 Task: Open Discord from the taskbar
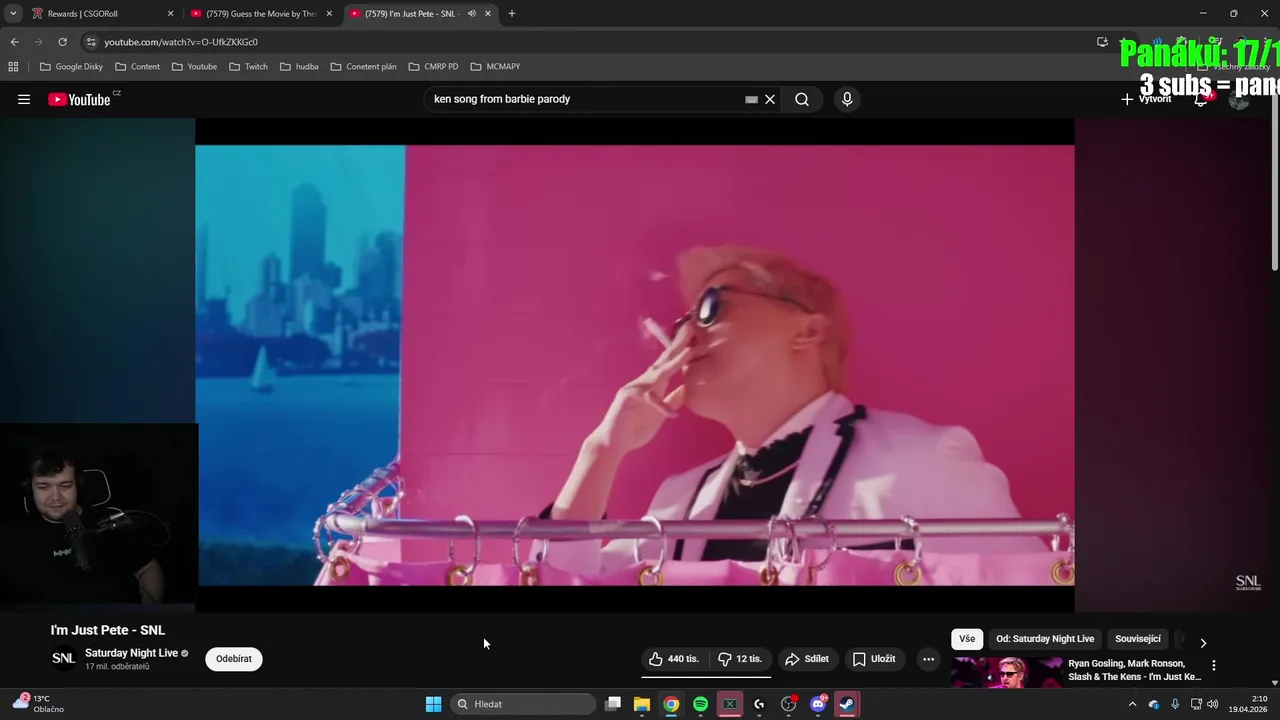pos(818,704)
